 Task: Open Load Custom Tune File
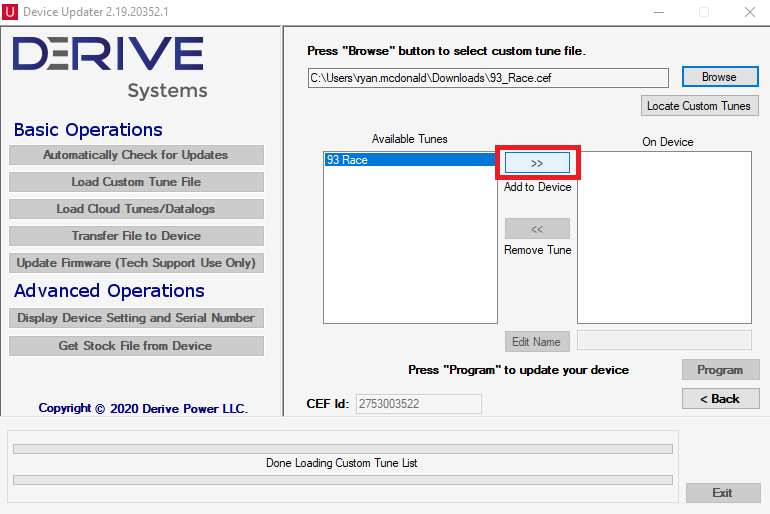coord(136,182)
